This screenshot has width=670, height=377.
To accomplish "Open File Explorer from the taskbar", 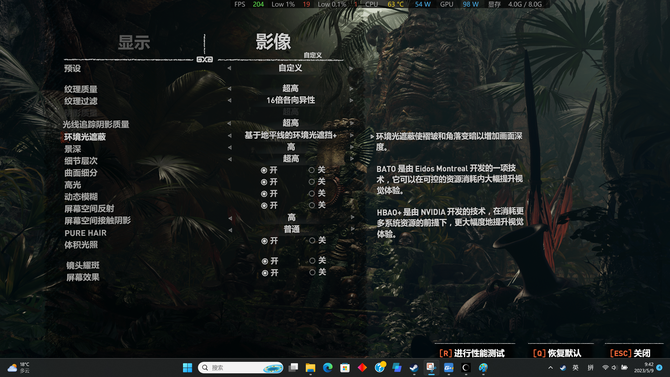I will tap(310, 368).
